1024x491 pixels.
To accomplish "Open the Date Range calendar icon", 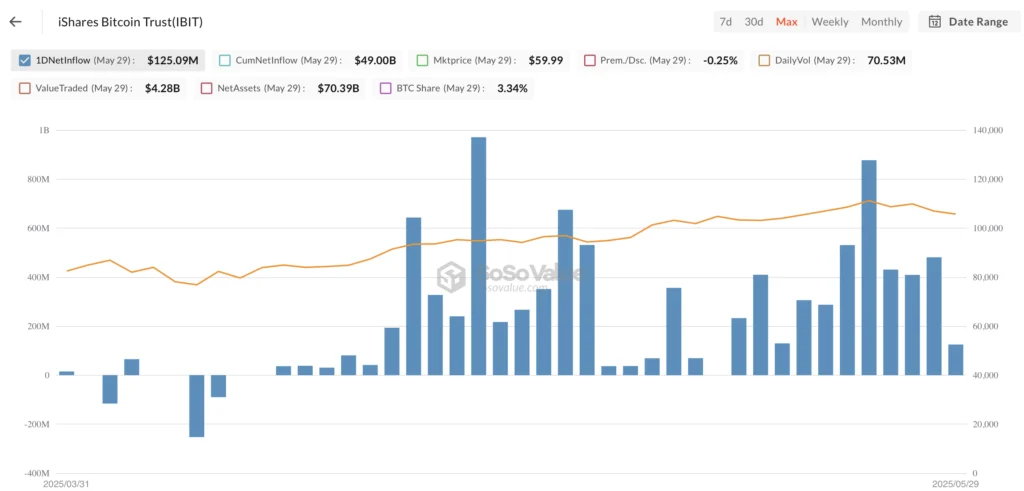I will coord(935,22).
